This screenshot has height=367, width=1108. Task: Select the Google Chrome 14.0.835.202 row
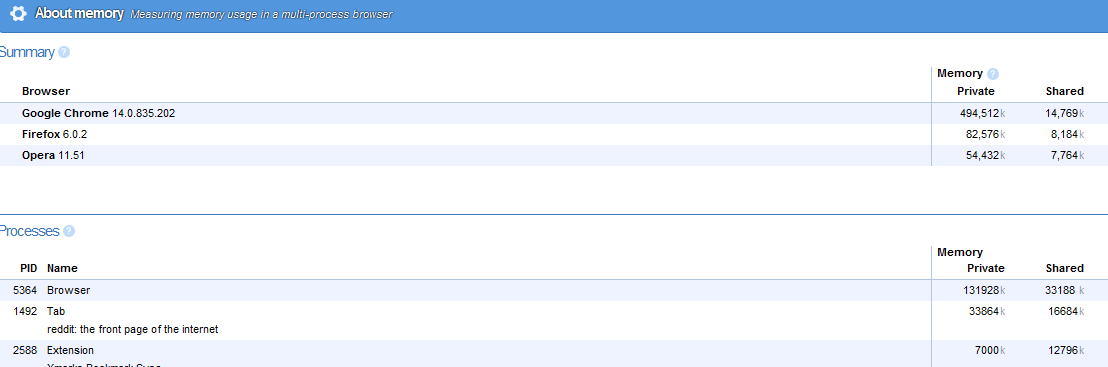[554, 113]
